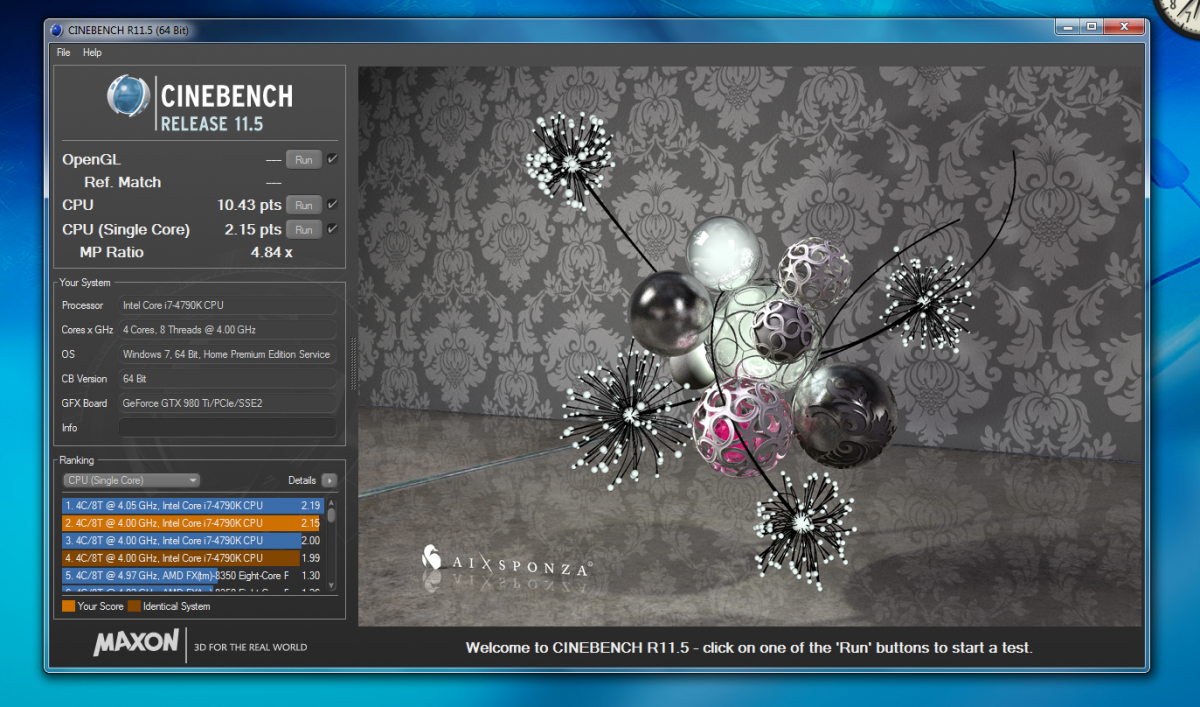
Task: Run the CPU (Single Core) test
Action: (304, 230)
